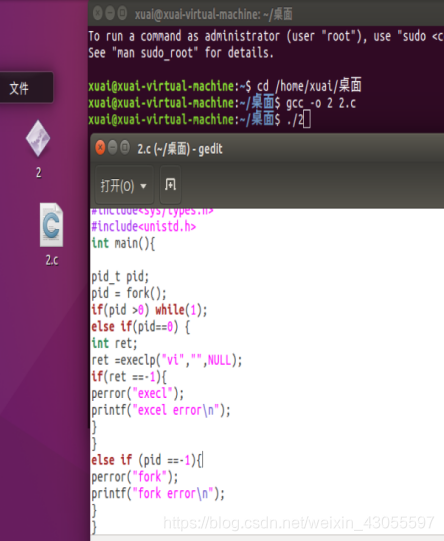The height and width of the screenshot is (541, 444).
Task: Click the execlp("vi","",NULL) line
Action: click(x=167, y=360)
